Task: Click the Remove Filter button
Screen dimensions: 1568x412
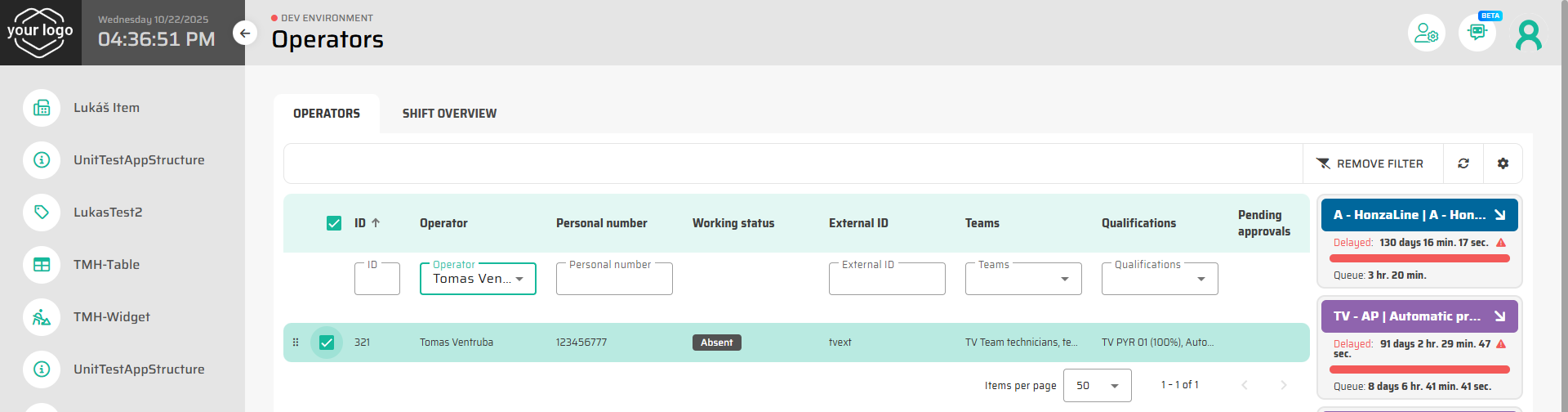Action: pyautogui.click(x=1370, y=163)
